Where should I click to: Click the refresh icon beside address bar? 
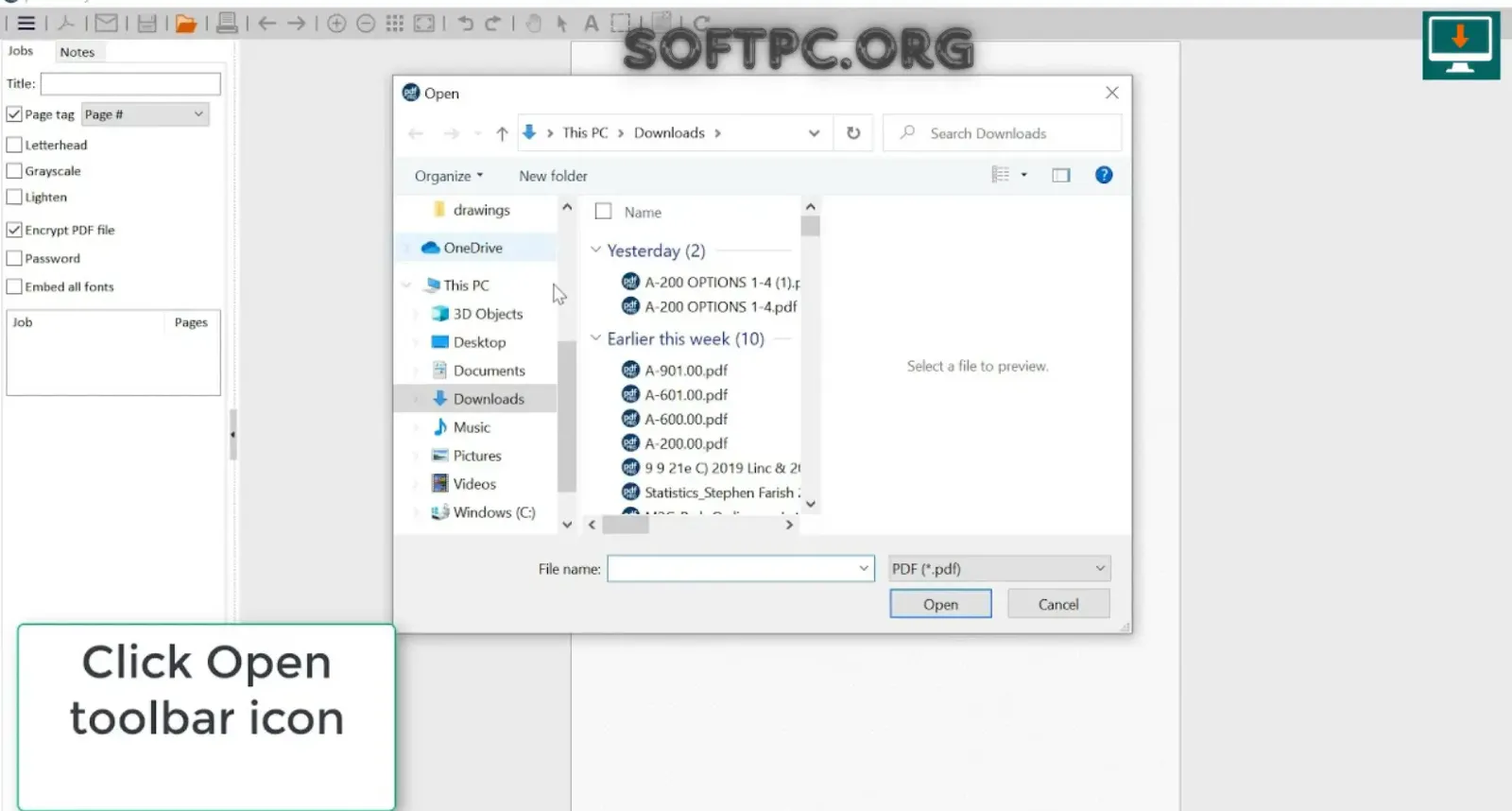coord(853,133)
